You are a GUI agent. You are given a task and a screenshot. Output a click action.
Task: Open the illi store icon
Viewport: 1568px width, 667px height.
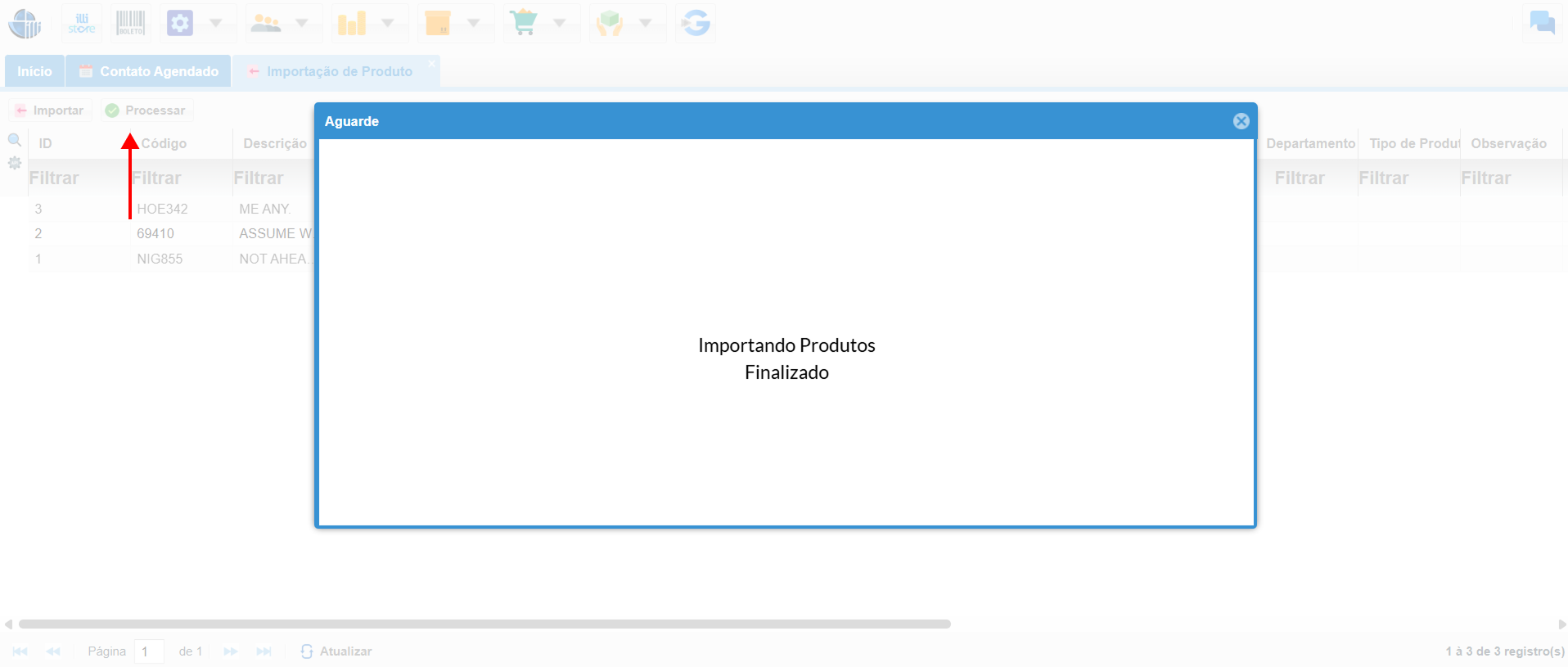click(82, 23)
